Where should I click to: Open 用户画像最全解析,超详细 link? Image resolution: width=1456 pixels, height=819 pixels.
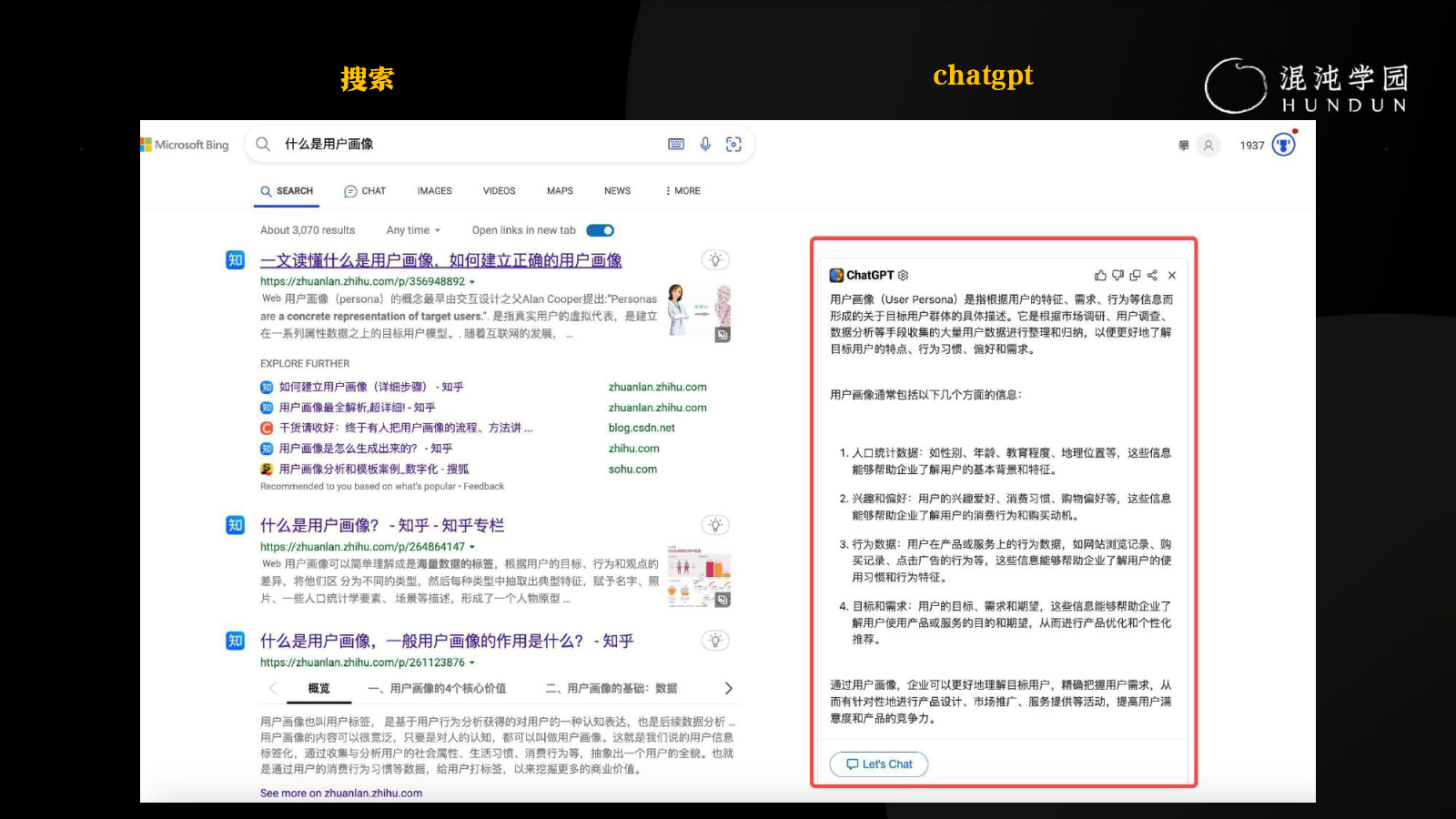[x=357, y=408]
